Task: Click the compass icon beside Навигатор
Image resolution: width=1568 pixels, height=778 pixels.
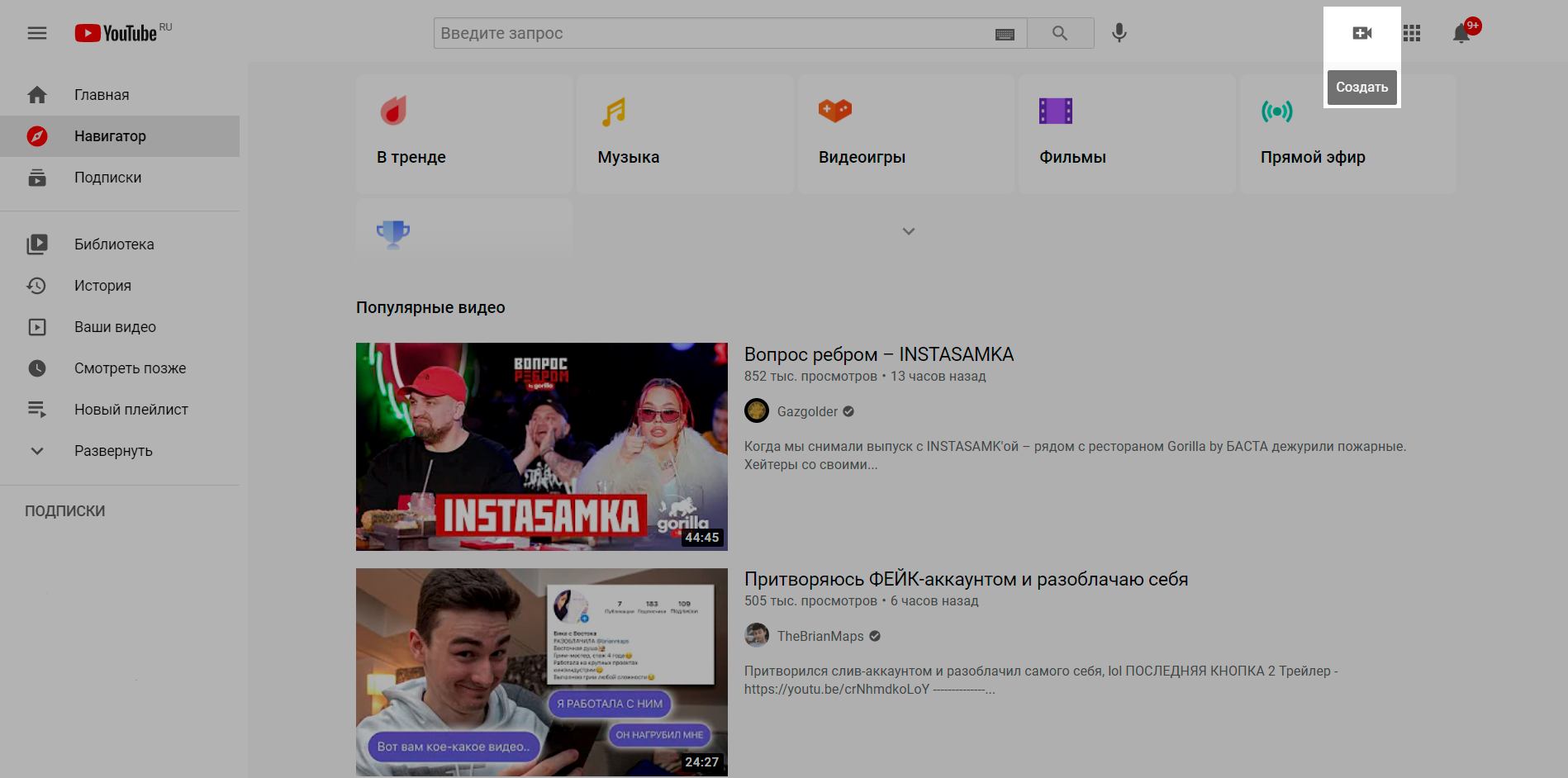Action: (x=37, y=136)
